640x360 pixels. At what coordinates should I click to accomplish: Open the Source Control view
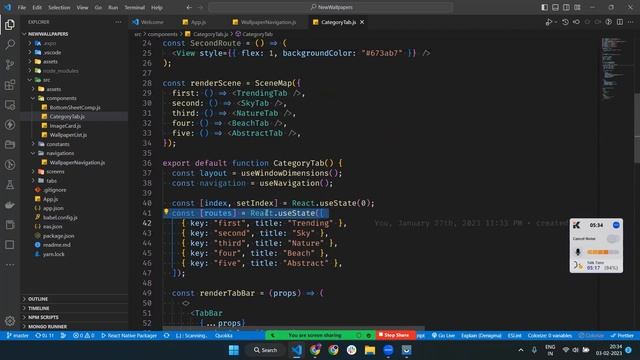coord(10,64)
